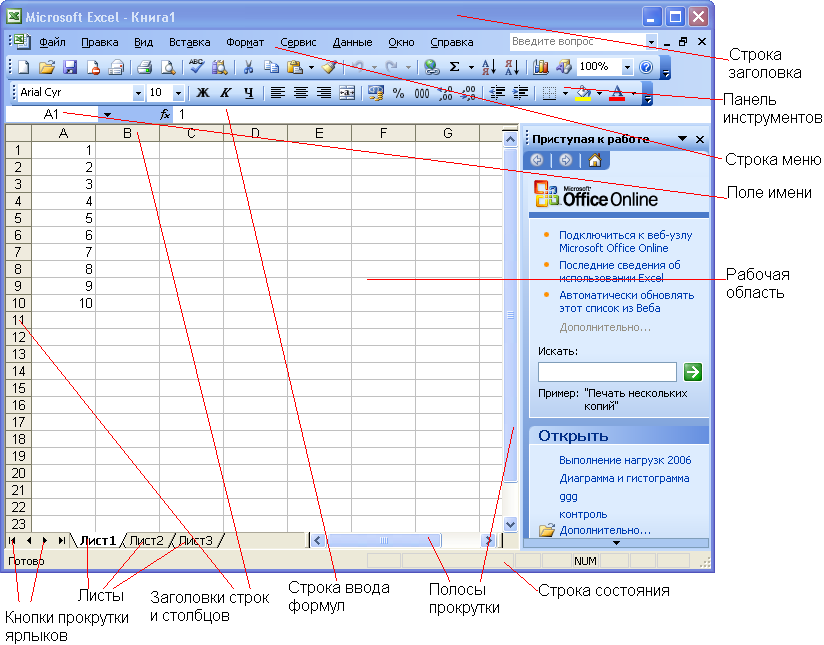Cut selection with the scissors icon

pos(248,67)
